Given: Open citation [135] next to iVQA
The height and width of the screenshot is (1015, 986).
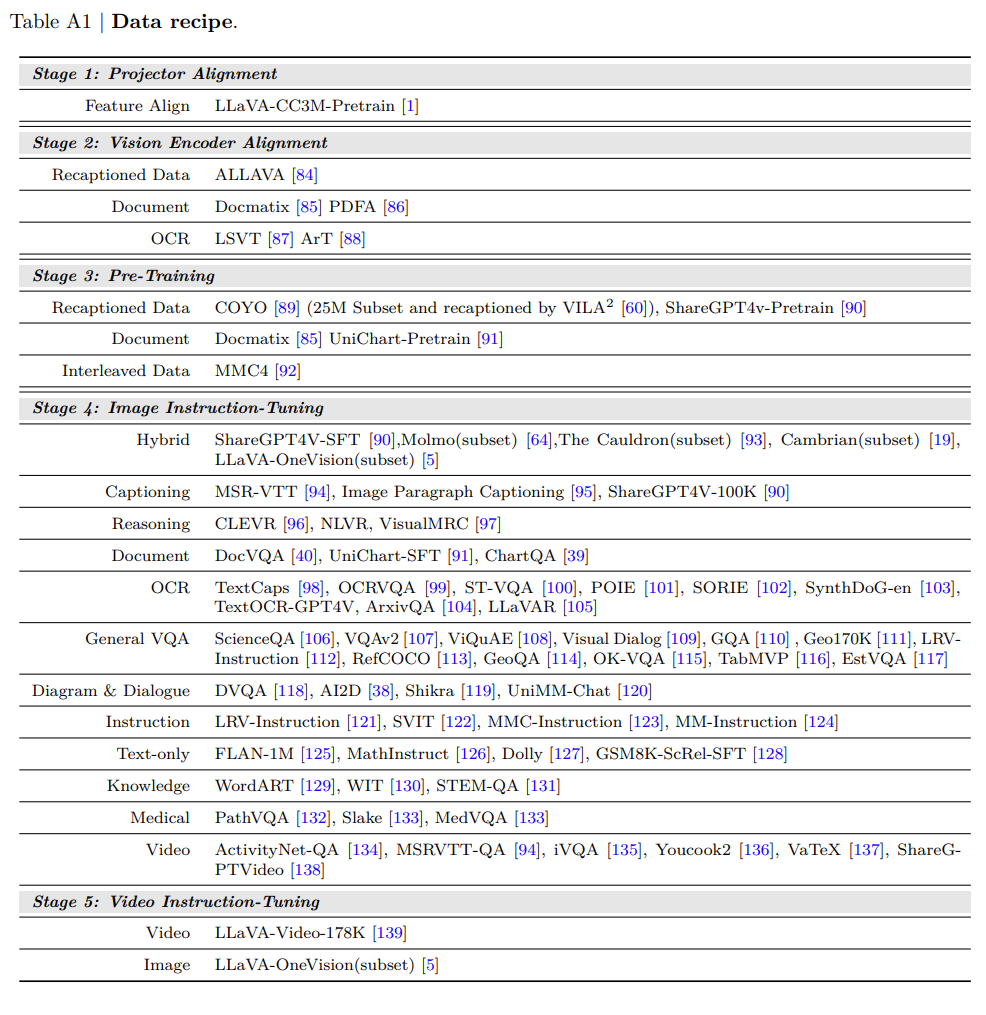Looking at the screenshot, I should [x=625, y=850].
